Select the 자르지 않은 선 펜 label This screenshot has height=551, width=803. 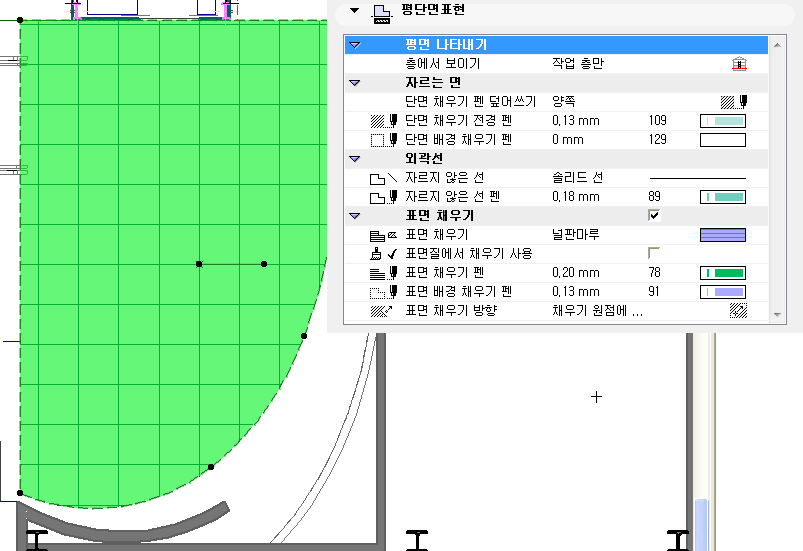(452, 197)
